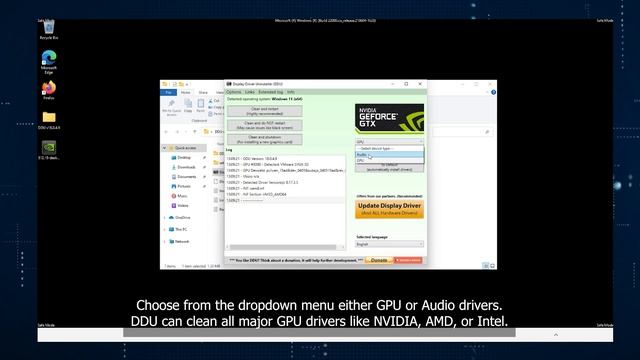Image resolution: width=640 pixels, height=360 pixels.
Task: Click This PC icon in Explorer
Action: [x=171, y=229]
